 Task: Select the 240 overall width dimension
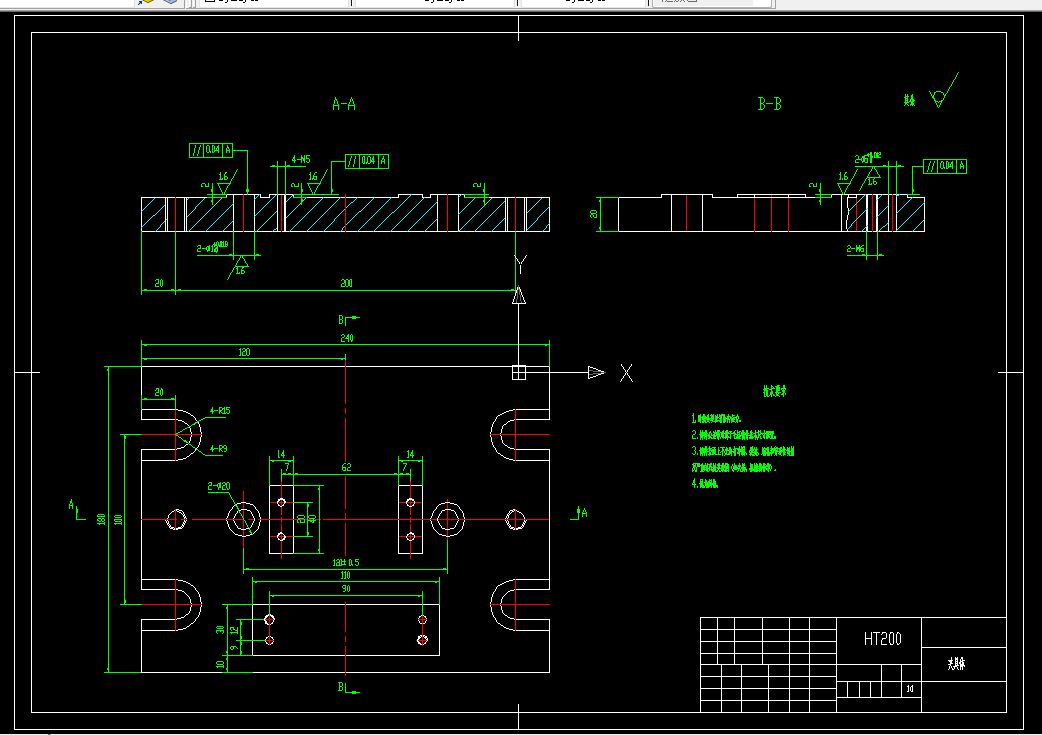[347, 338]
